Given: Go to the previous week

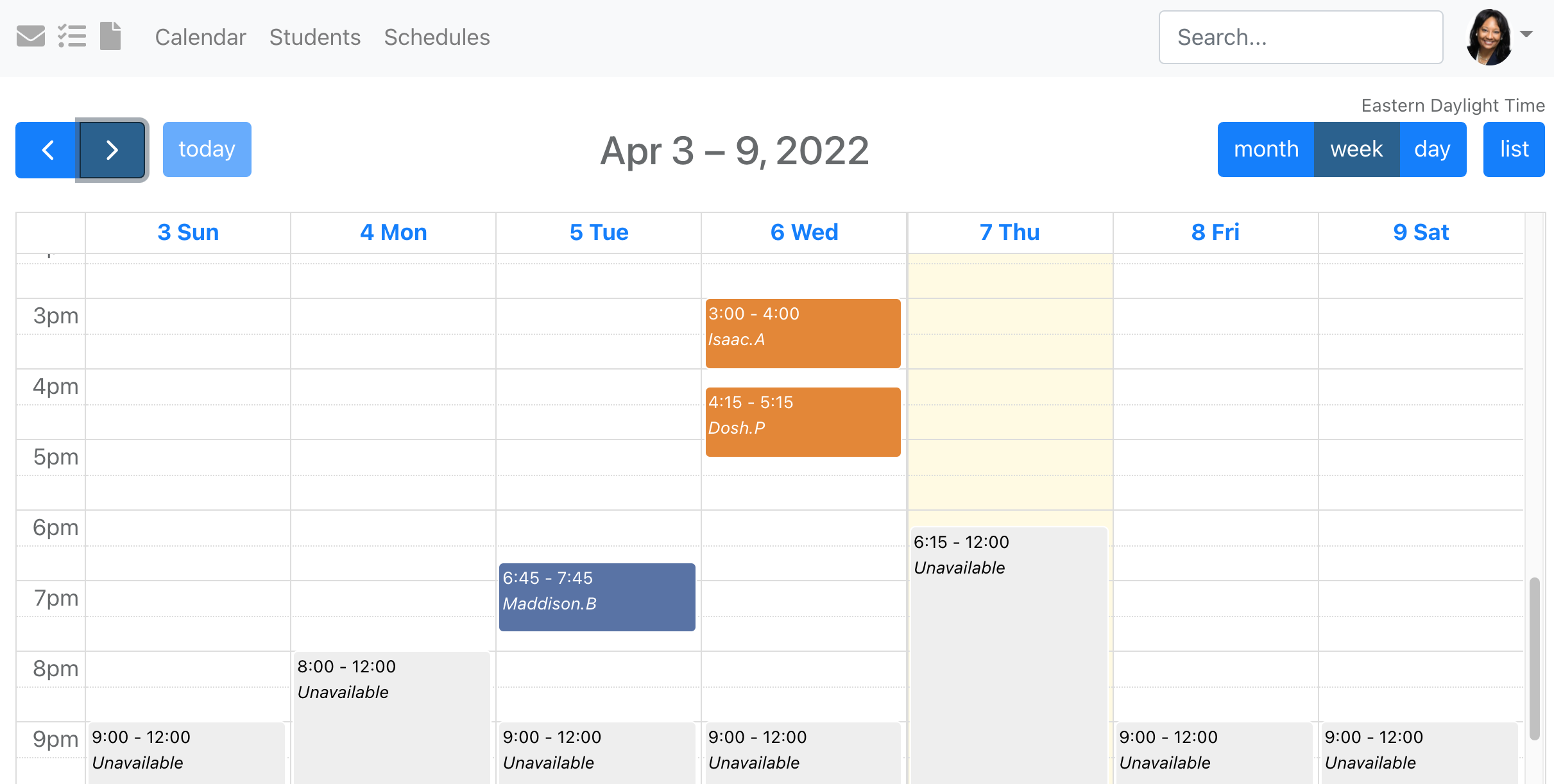Looking at the screenshot, I should [47, 149].
